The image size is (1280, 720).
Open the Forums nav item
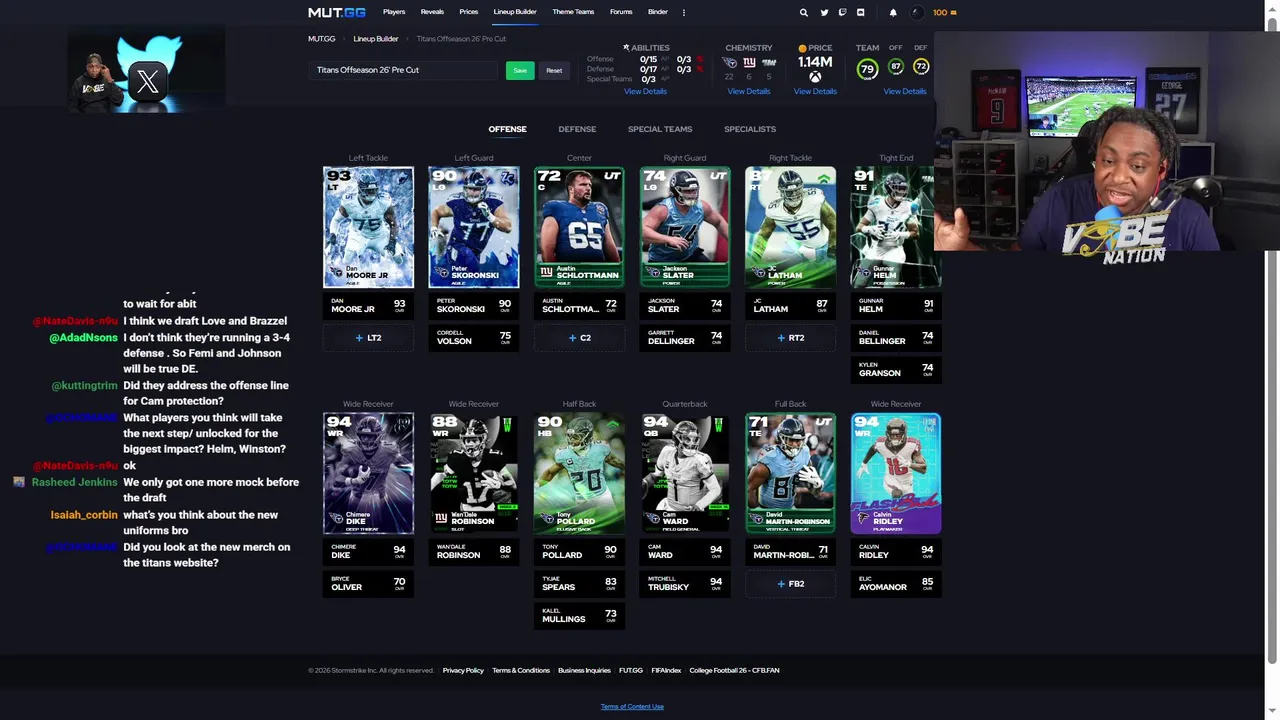coord(621,12)
